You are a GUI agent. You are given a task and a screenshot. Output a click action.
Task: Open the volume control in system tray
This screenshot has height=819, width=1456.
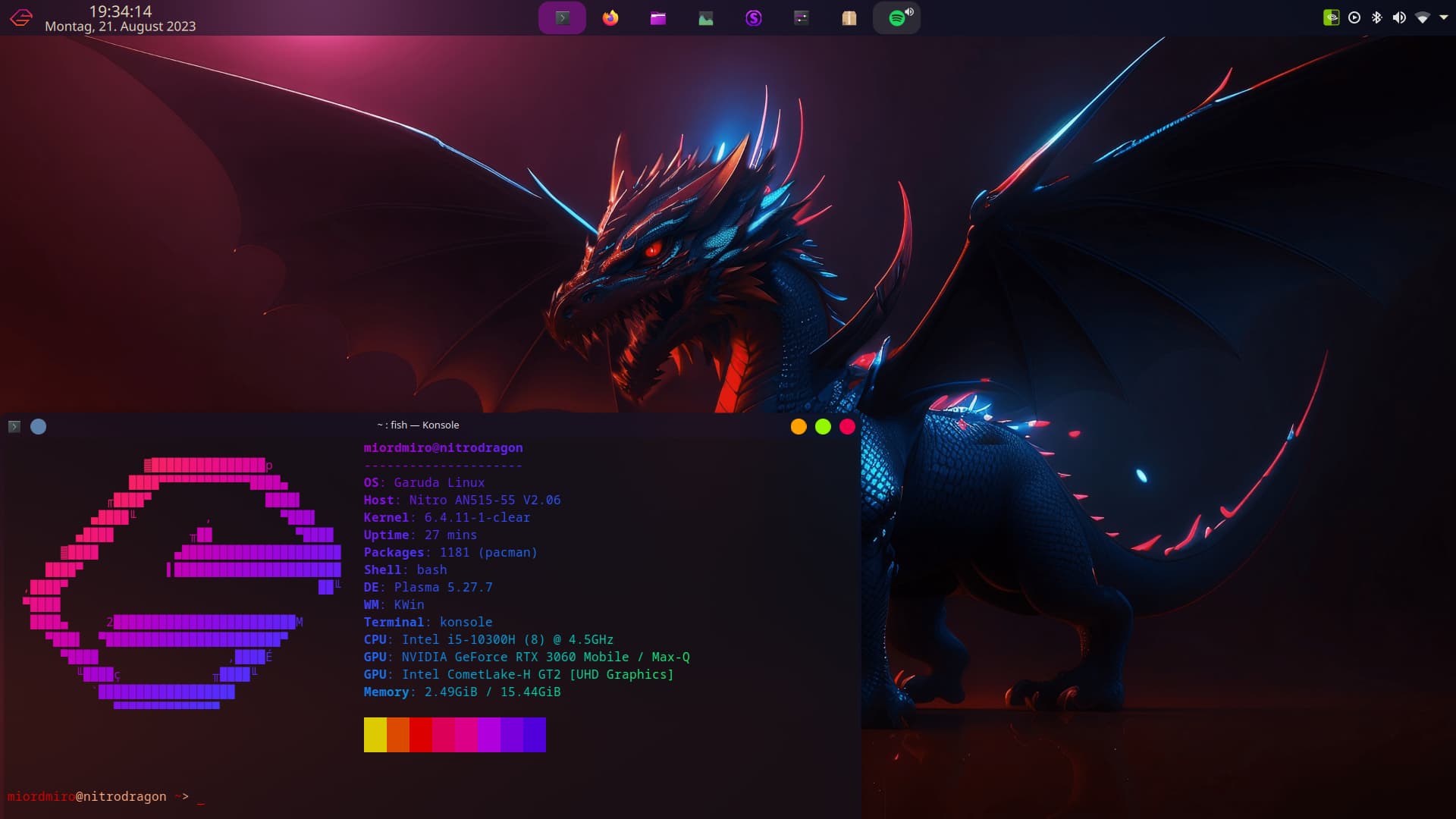(x=1400, y=17)
